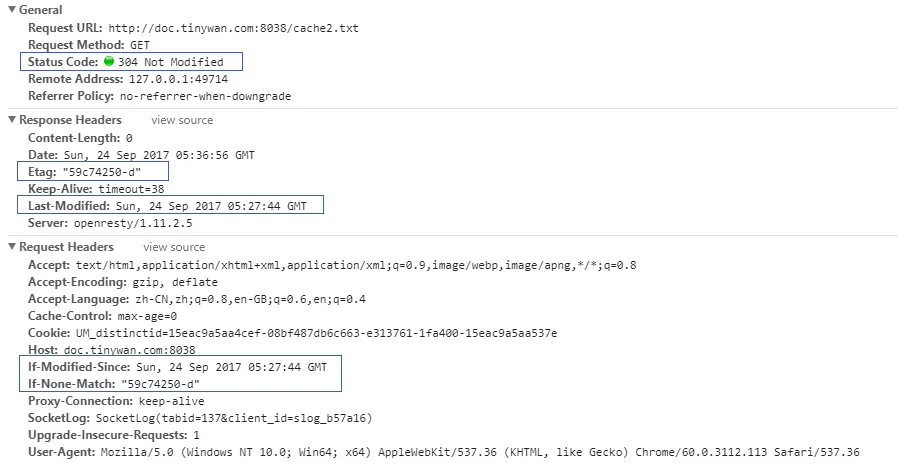Select the Remote Address value
Image resolution: width=898 pixels, height=465 pixels.
click(x=178, y=79)
